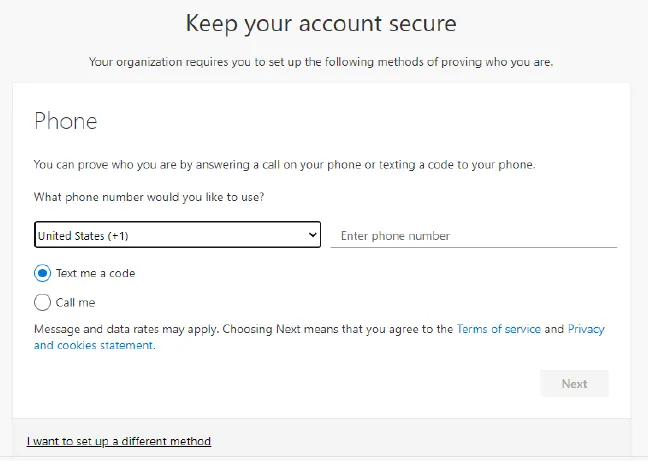Click the country selector chevron arrow
This screenshot has height=461, width=662.
(x=312, y=235)
